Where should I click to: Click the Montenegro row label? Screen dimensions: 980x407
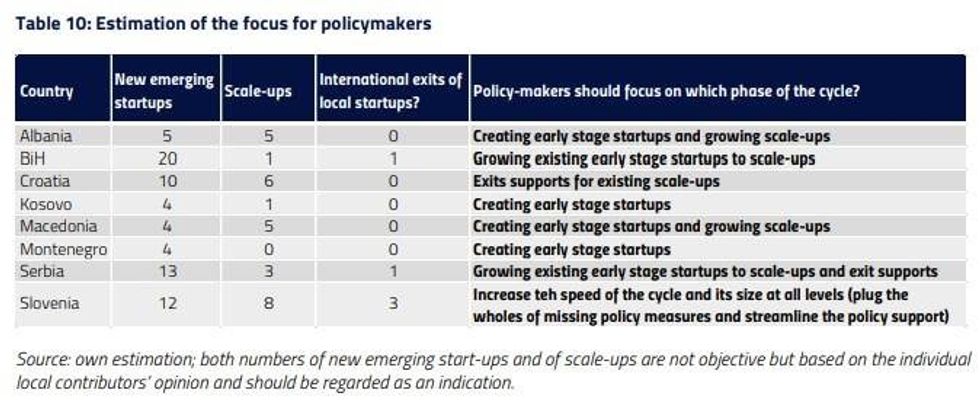click(x=63, y=249)
